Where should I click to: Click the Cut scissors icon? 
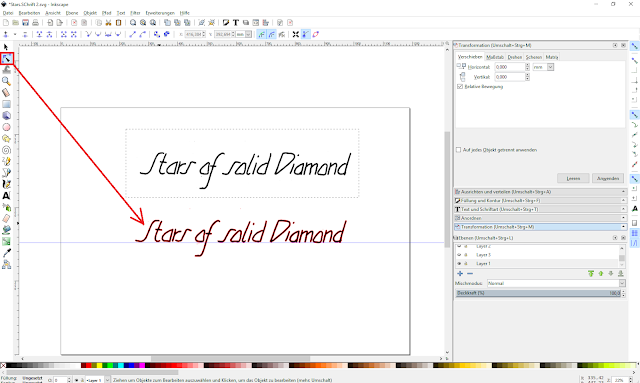tap(108, 22)
